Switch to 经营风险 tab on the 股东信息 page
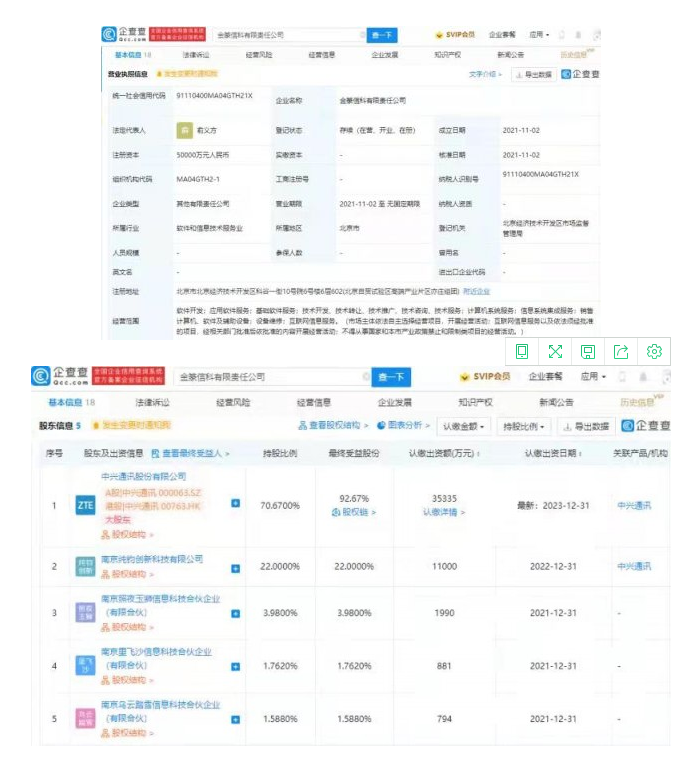 click(x=233, y=402)
